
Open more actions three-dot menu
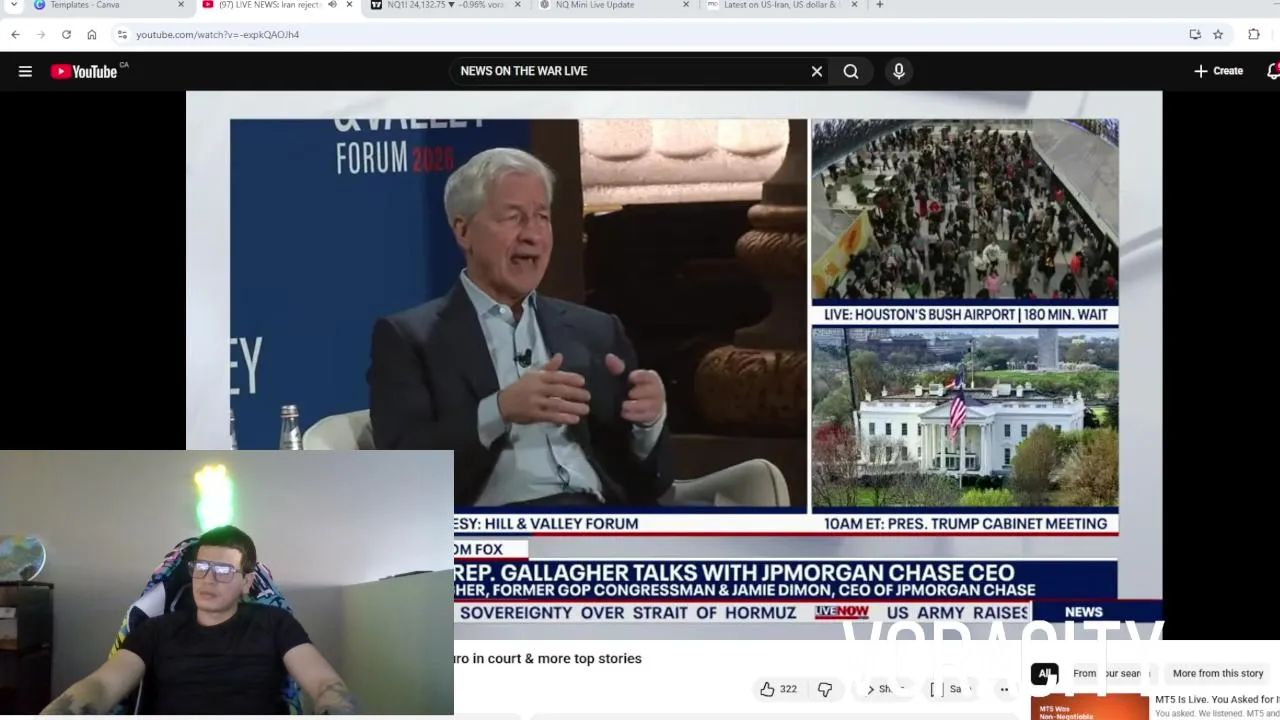(x=1004, y=689)
